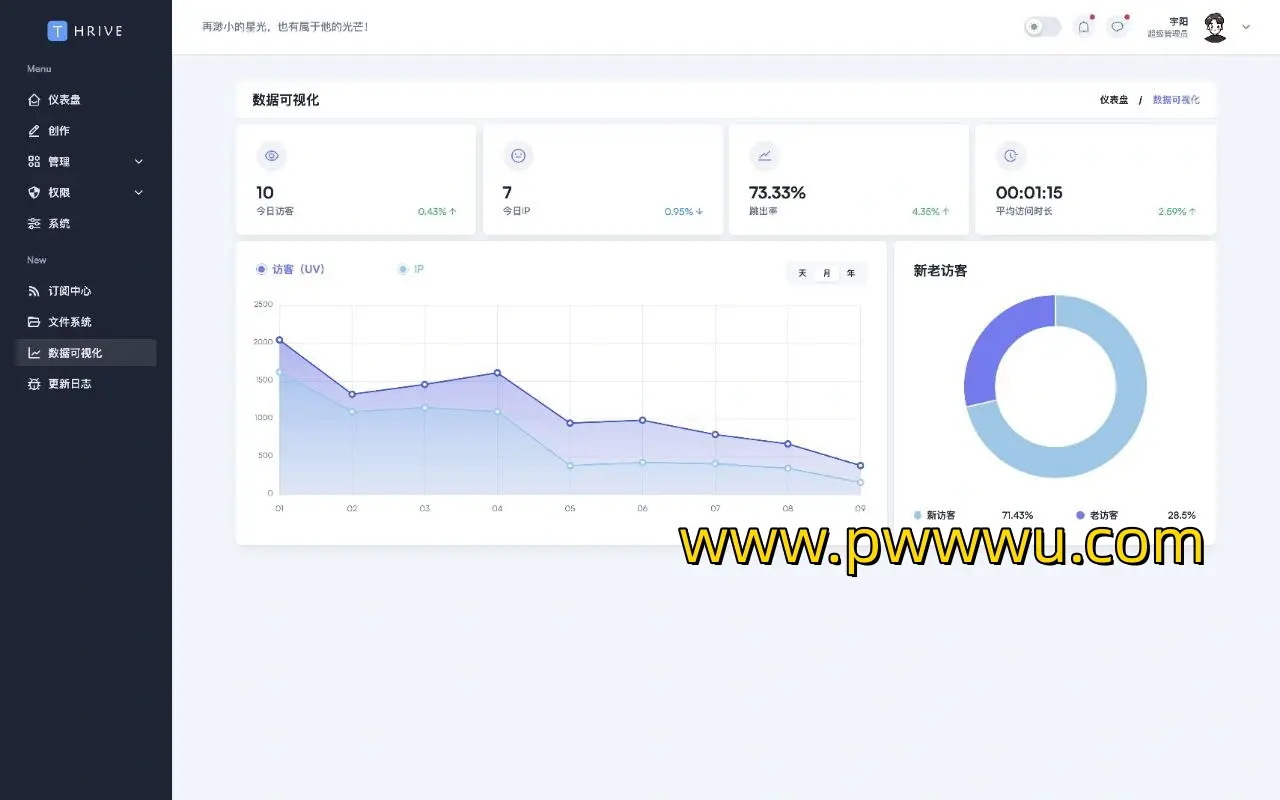Toggle the dark mode switch in header
Viewport: 1280px width, 800px height.
click(1042, 27)
